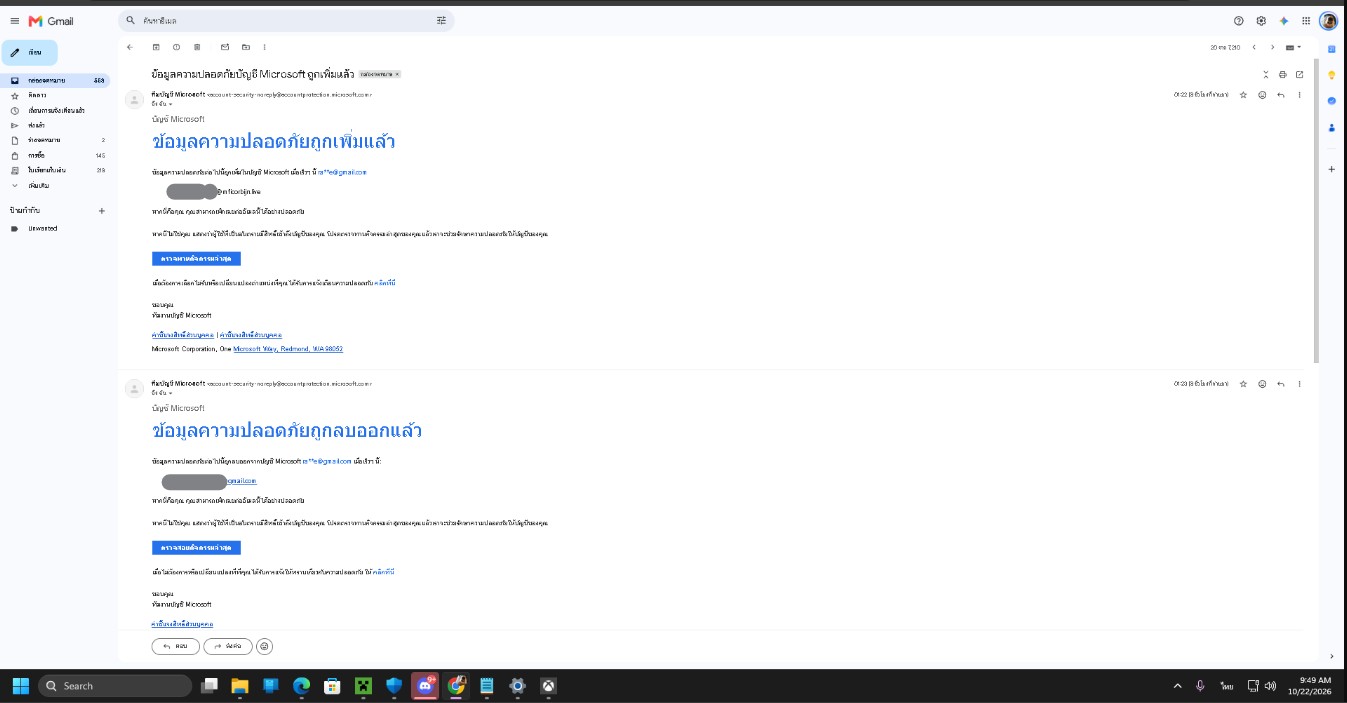Open the toolbar's three-dot more actions menu

click(x=264, y=47)
